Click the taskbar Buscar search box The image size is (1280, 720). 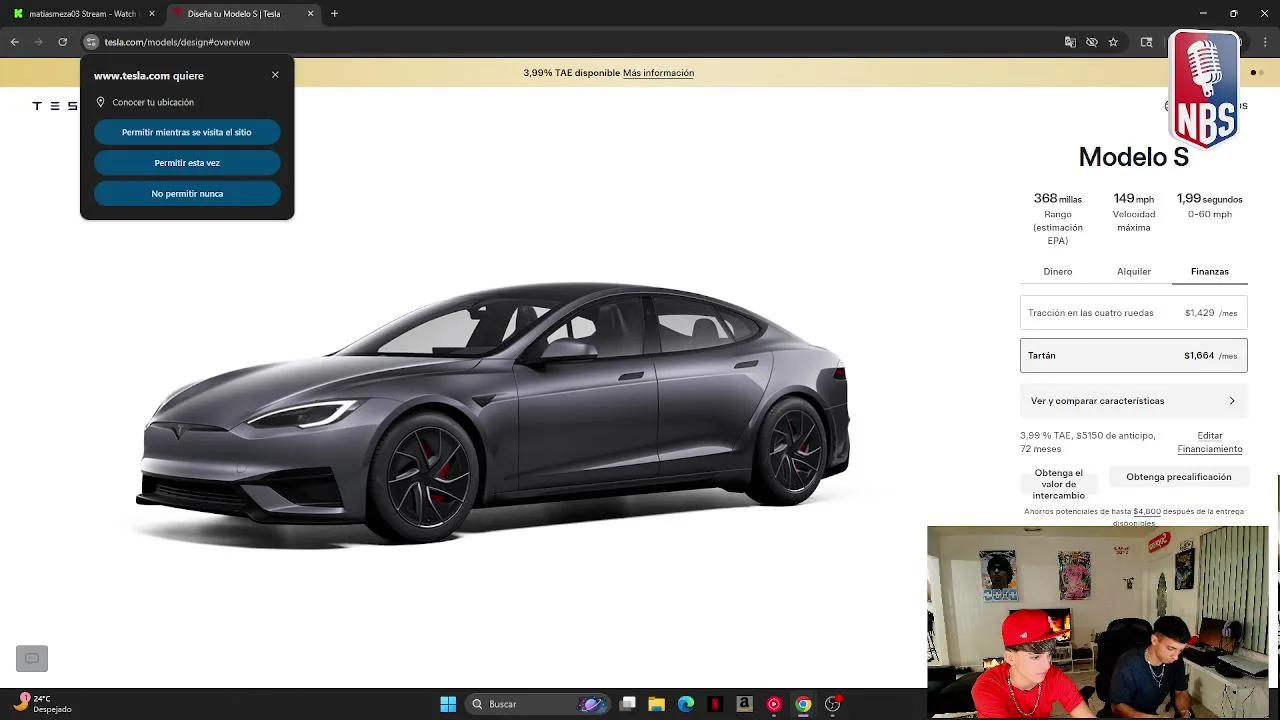point(538,704)
